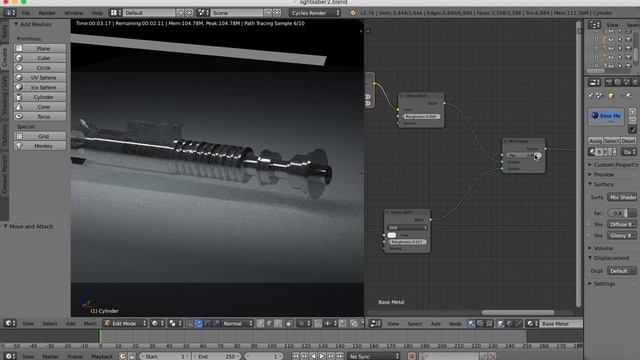Add a Cylinder mesh primitive
This screenshot has height=360, width=640.
[40, 97]
